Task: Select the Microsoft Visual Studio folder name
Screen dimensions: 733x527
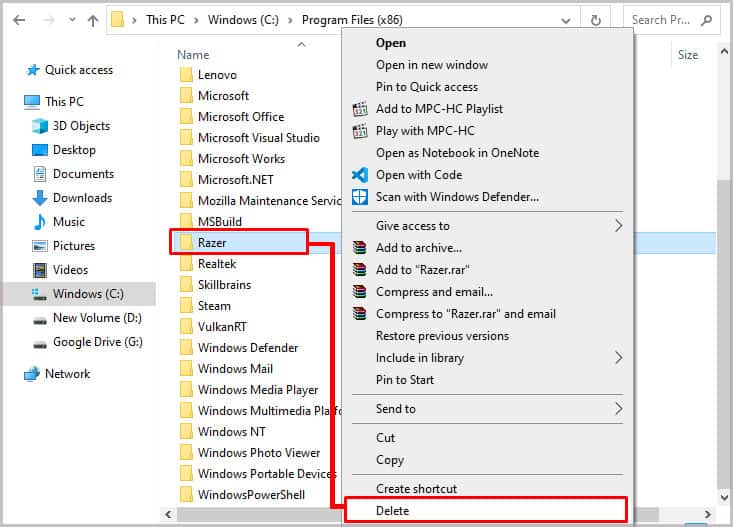Action: tap(259, 138)
